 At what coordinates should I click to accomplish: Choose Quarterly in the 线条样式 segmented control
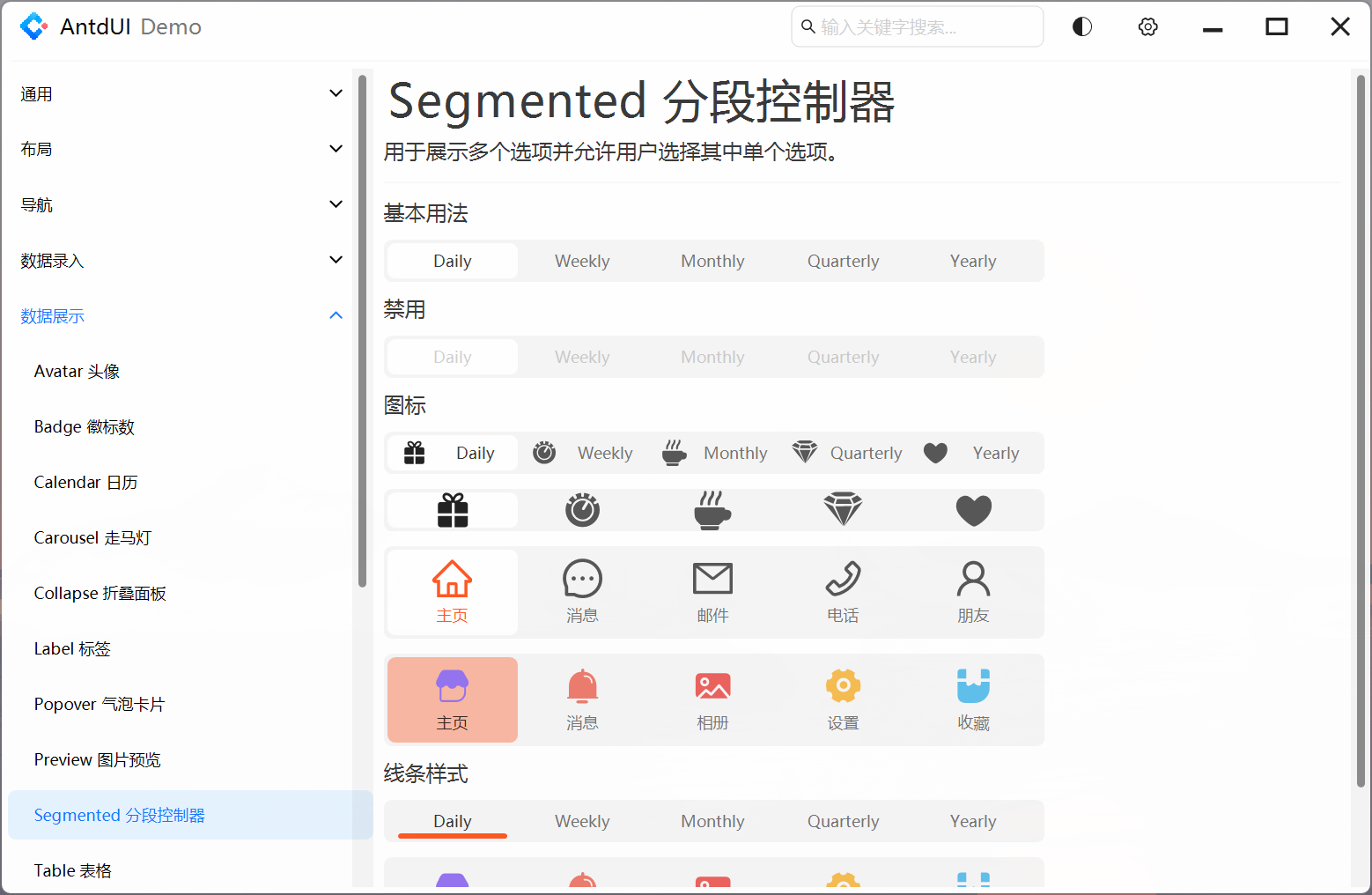[x=843, y=820]
